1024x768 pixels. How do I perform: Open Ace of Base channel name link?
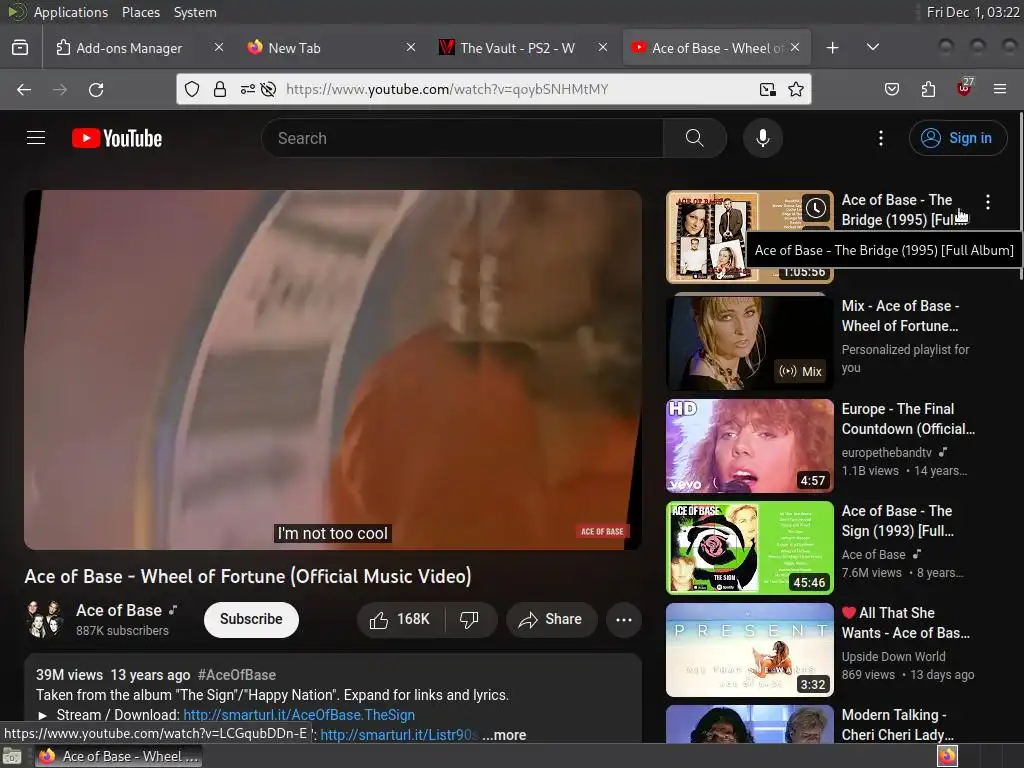pyautogui.click(x=119, y=610)
